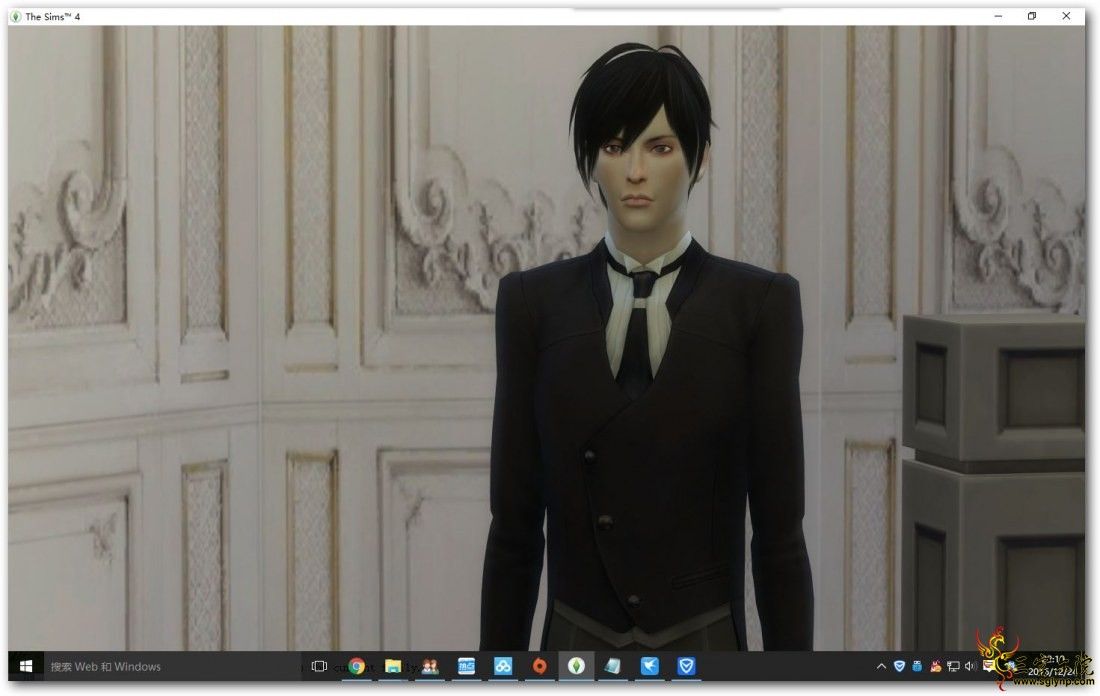The image size is (1100, 696).
Task: Show hidden system tray icons
Action: pos(881,667)
